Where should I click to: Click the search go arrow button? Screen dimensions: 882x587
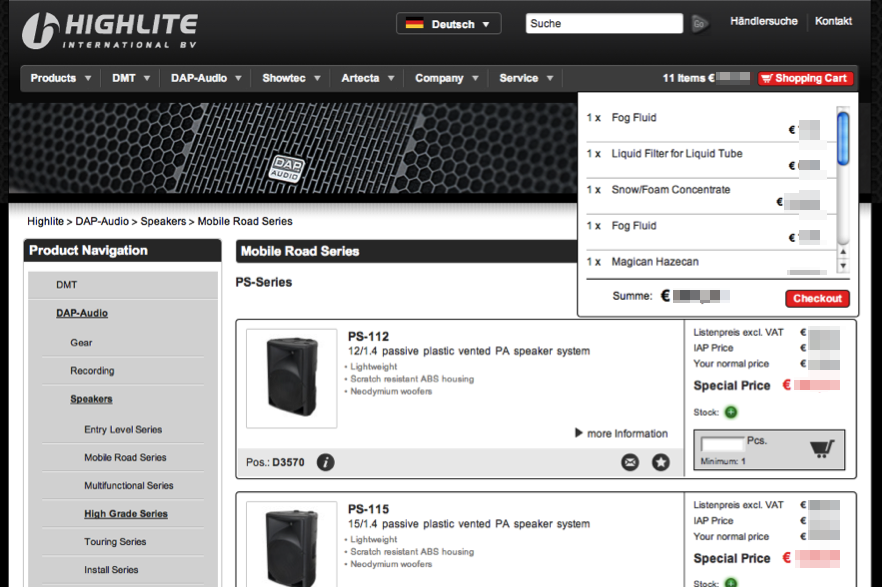699,24
